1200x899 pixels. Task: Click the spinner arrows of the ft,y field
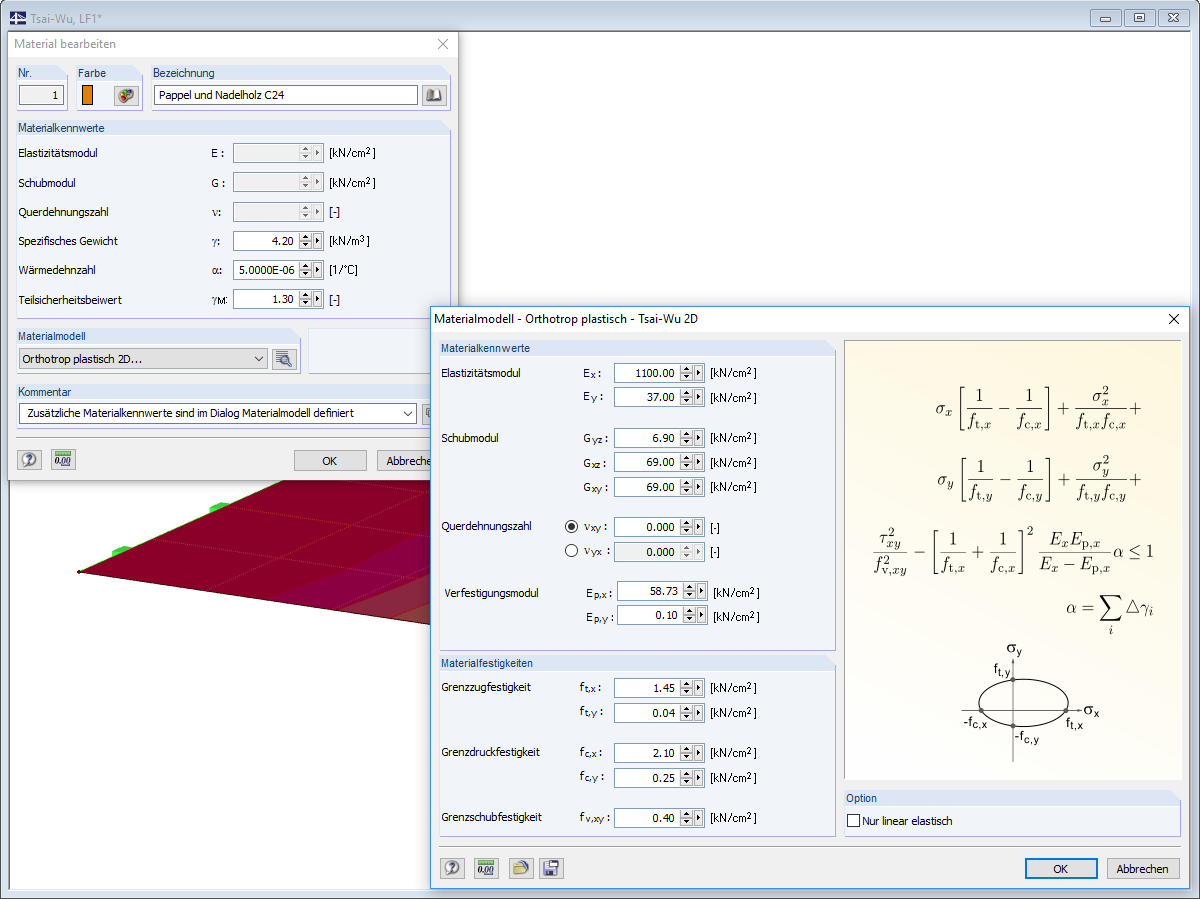point(686,713)
